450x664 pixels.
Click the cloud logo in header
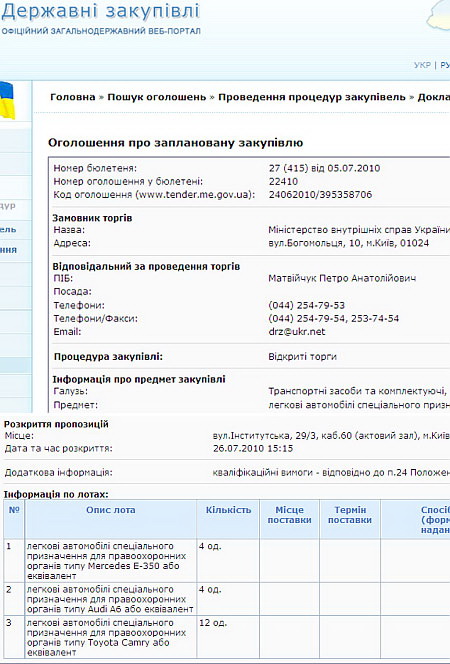coord(438,16)
